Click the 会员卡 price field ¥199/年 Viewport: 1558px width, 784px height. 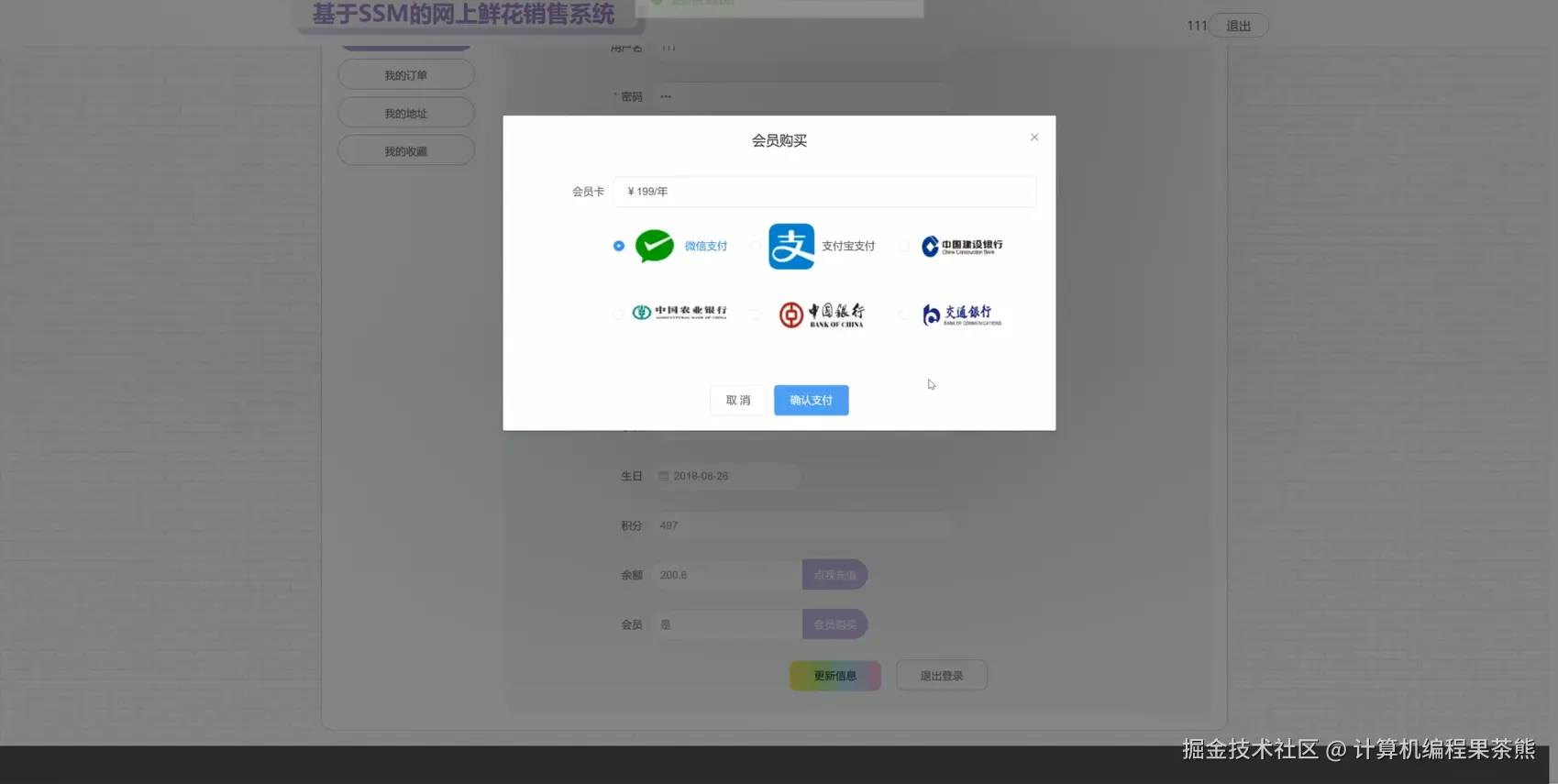824,192
